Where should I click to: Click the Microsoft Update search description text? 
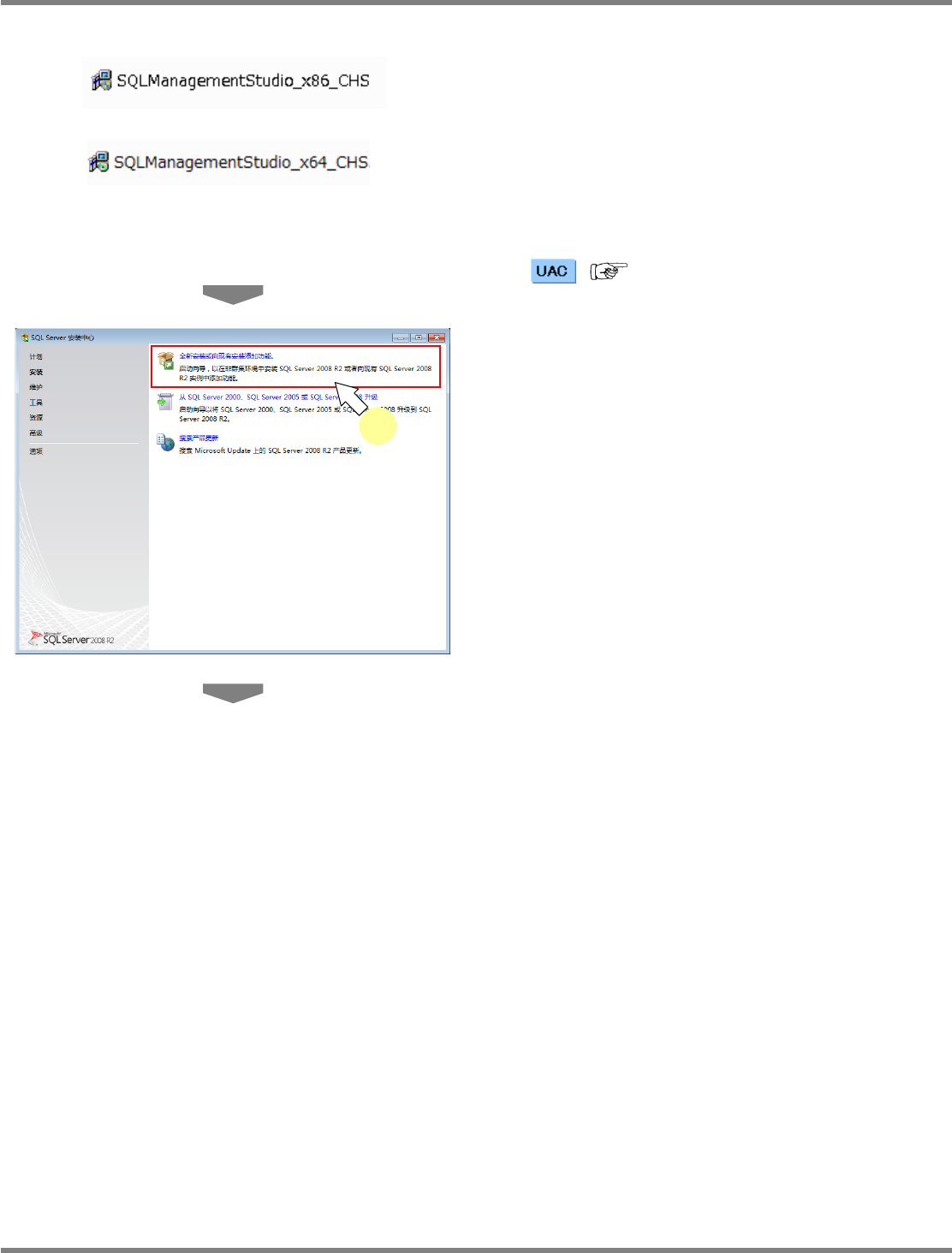271,450
